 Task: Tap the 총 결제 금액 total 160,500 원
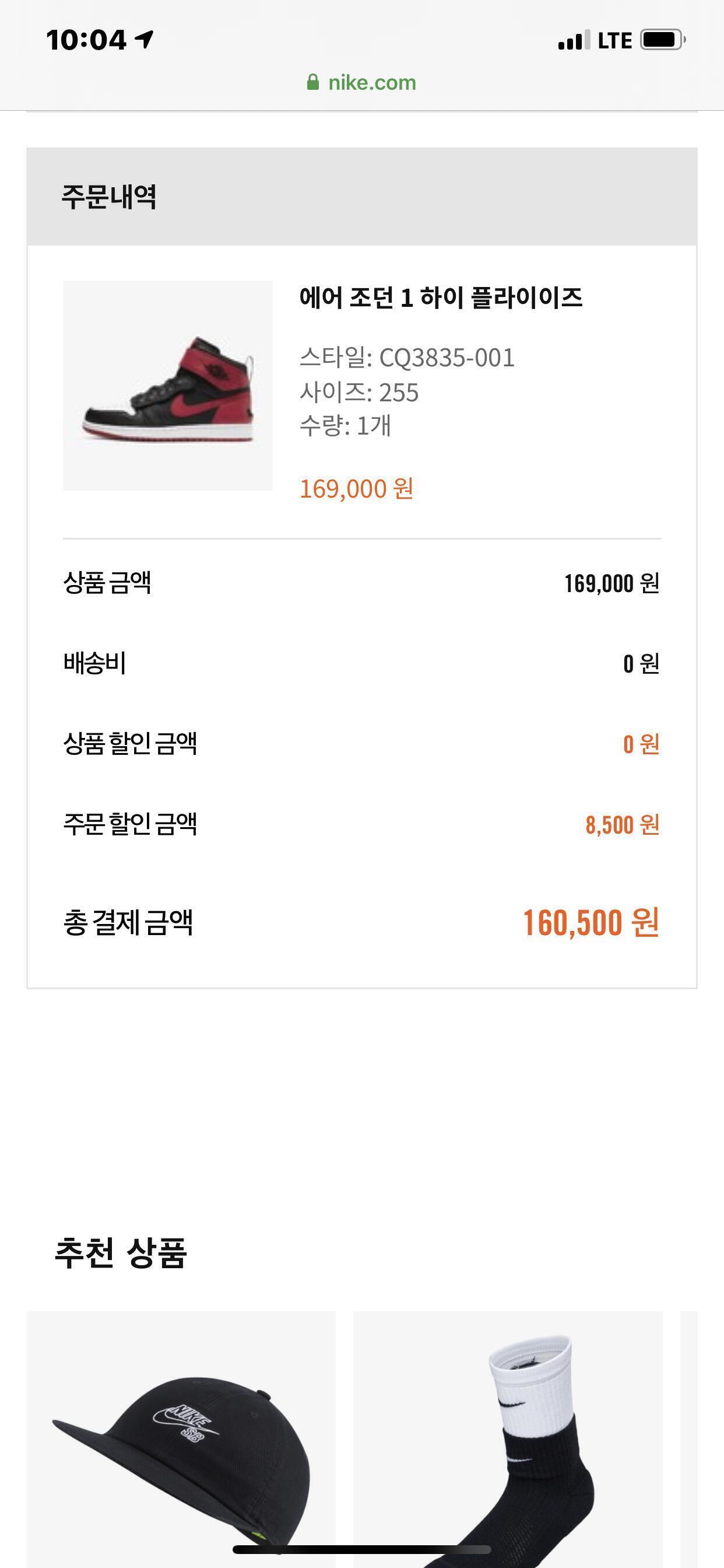[x=590, y=922]
